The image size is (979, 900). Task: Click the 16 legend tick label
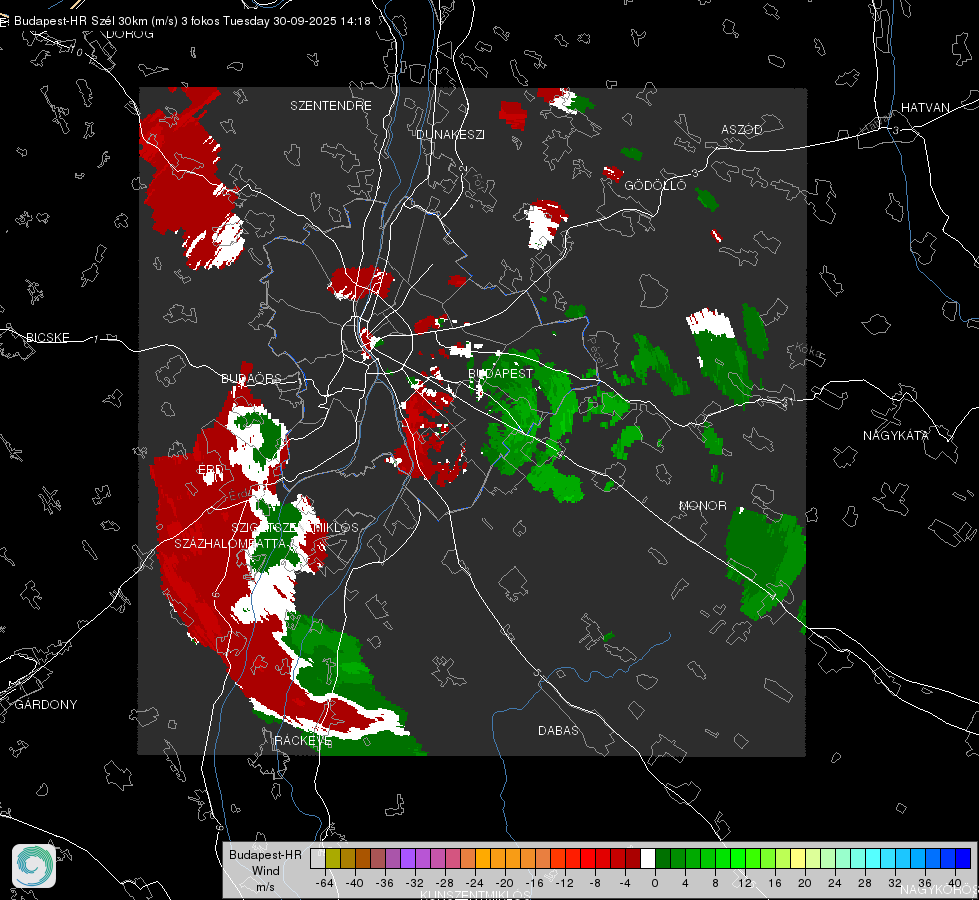pos(774,883)
